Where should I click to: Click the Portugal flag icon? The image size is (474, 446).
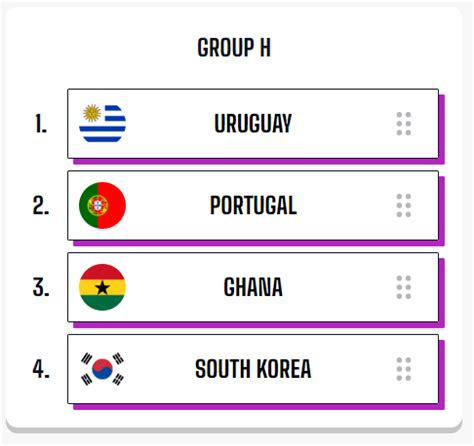point(102,205)
